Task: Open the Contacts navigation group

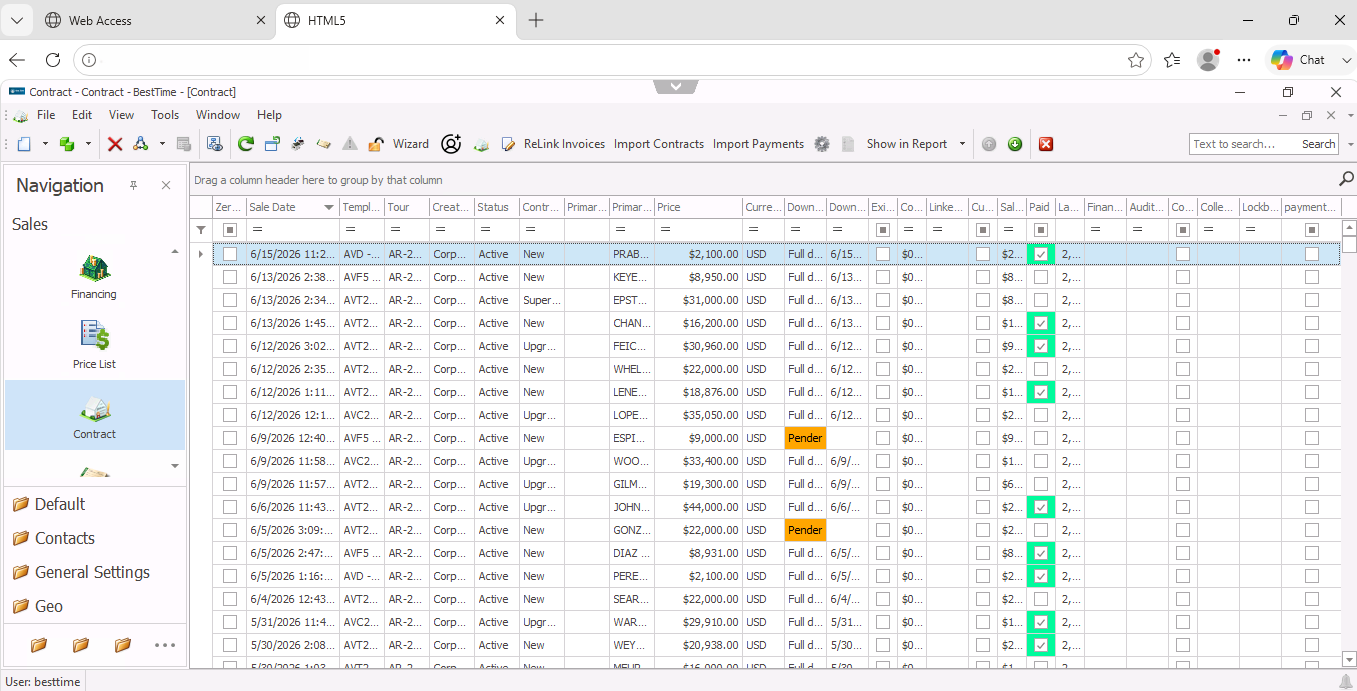Action: [65, 538]
